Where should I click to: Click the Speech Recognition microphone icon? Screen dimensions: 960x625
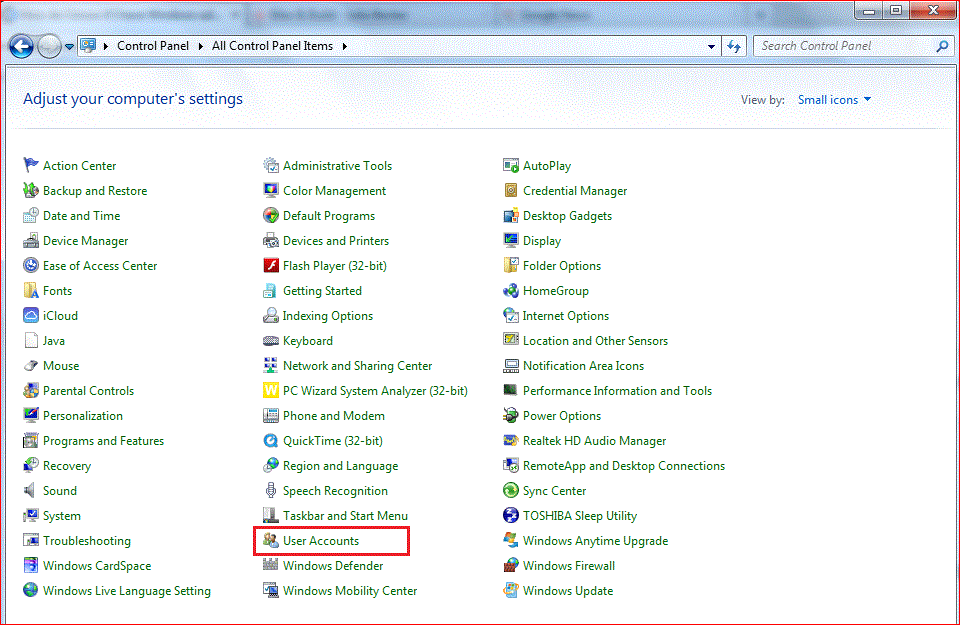pos(271,491)
